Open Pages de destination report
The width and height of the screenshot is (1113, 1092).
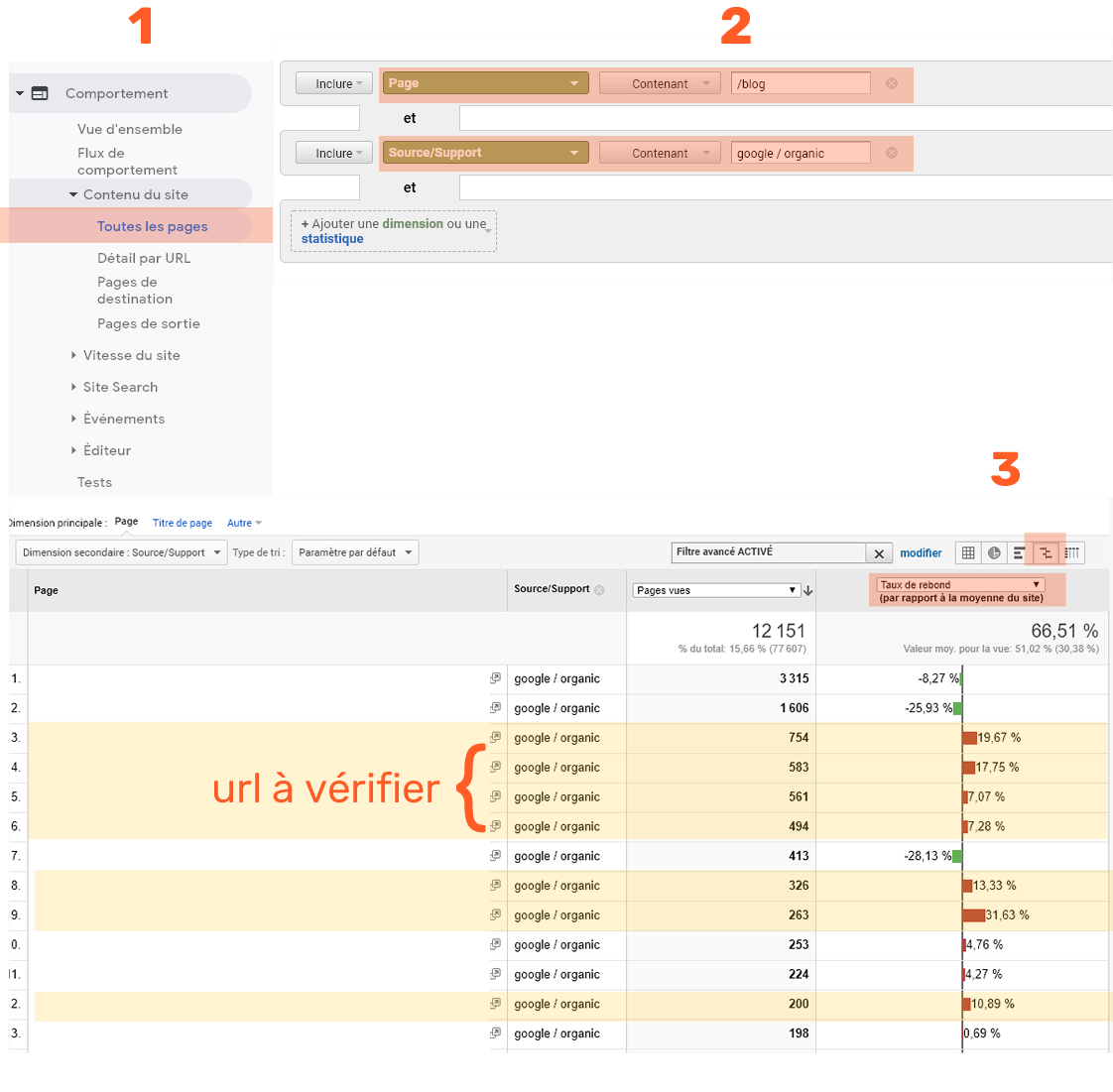(135, 291)
